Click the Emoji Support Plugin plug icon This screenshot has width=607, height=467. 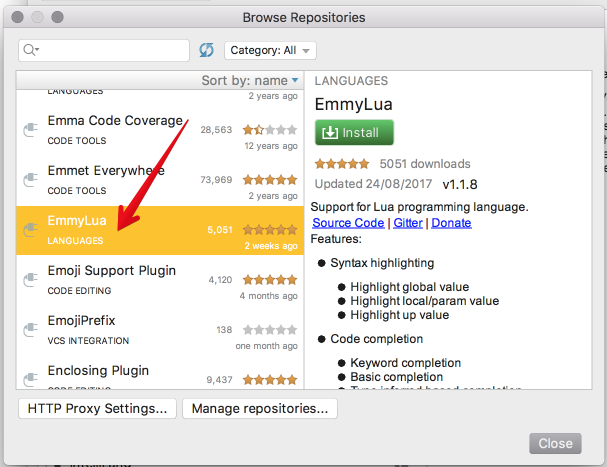(x=31, y=279)
